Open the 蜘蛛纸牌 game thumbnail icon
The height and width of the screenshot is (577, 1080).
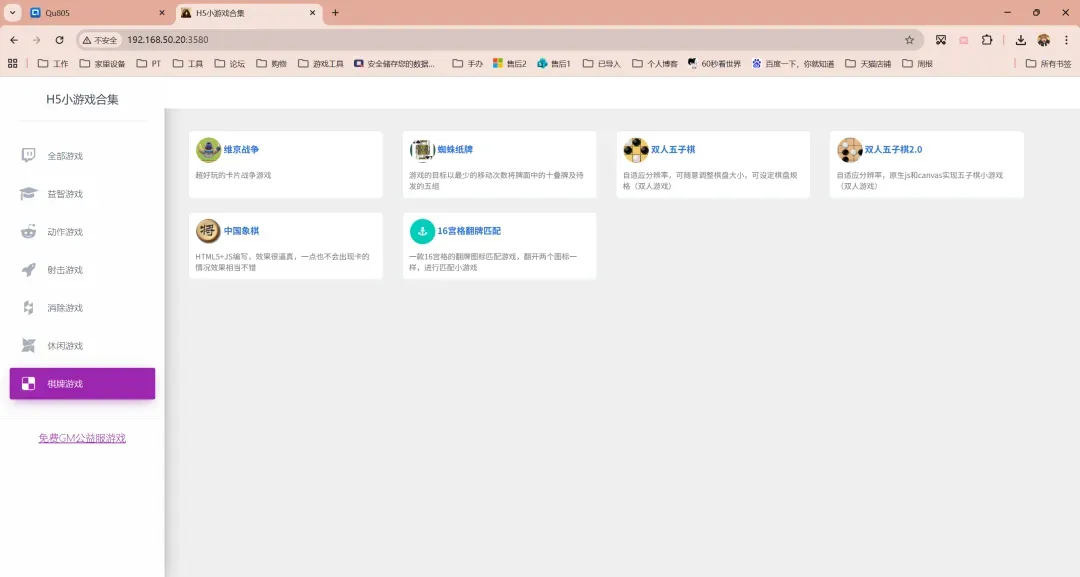pyautogui.click(x=422, y=150)
